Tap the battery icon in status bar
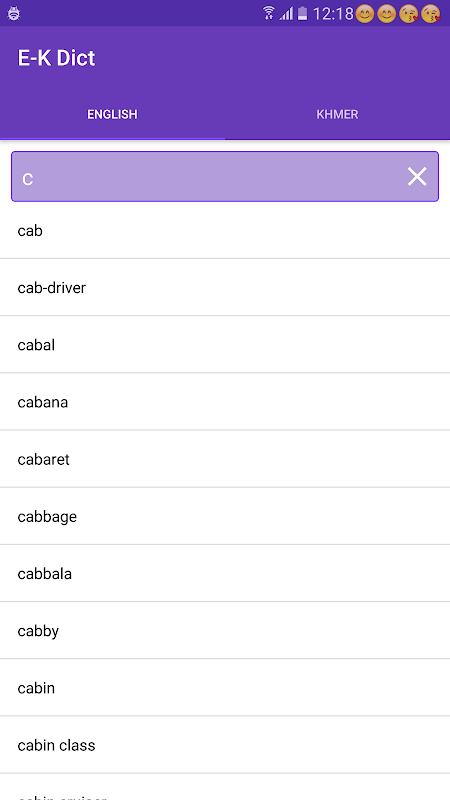Viewport: 450px width, 800px height. tap(303, 13)
